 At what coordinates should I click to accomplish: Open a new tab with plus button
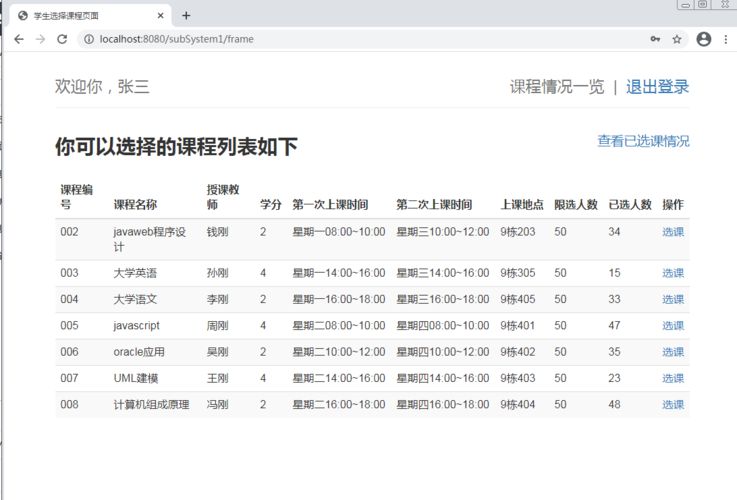point(186,16)
